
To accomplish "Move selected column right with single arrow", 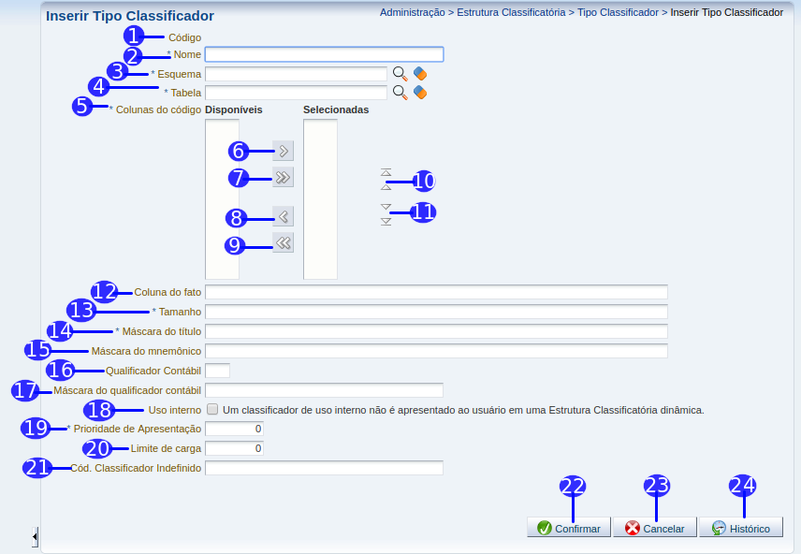I will 283,151.
